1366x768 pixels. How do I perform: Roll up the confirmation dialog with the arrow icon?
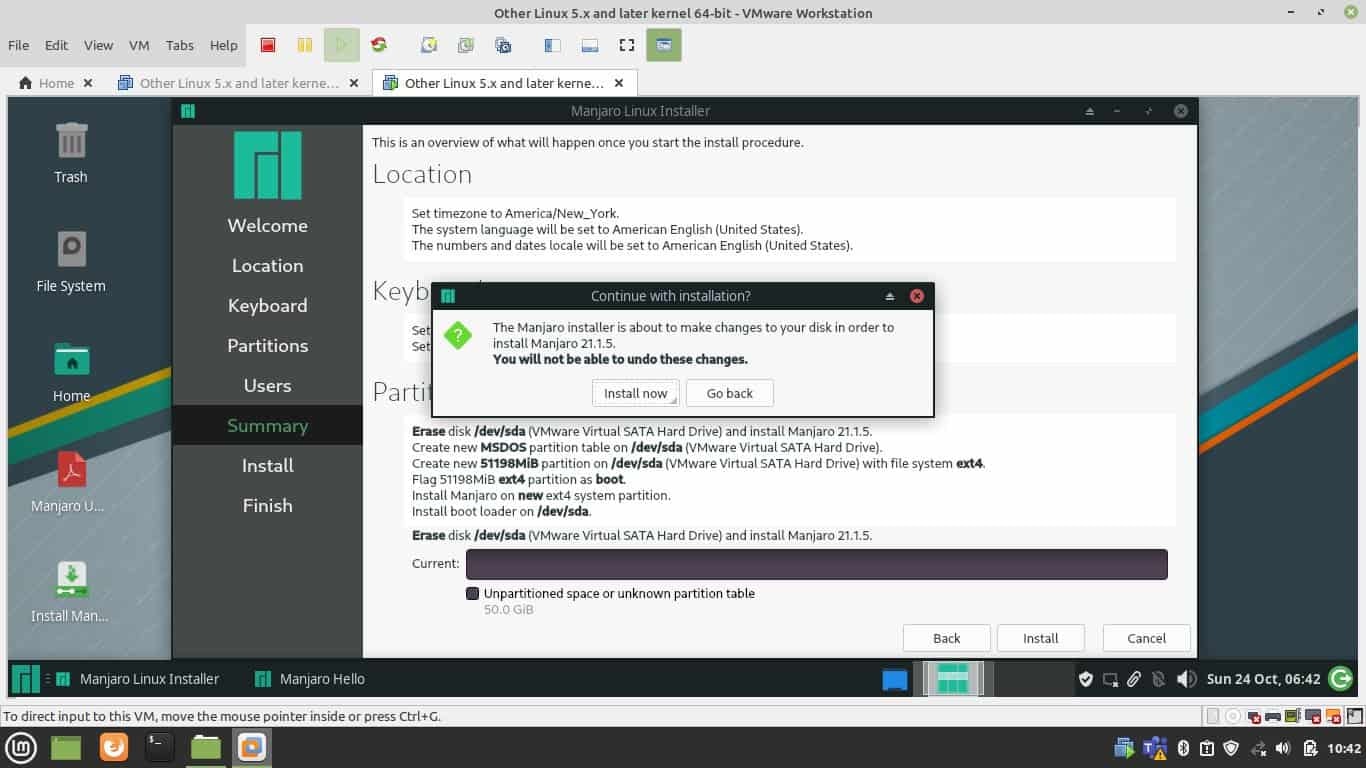(889, 297)
